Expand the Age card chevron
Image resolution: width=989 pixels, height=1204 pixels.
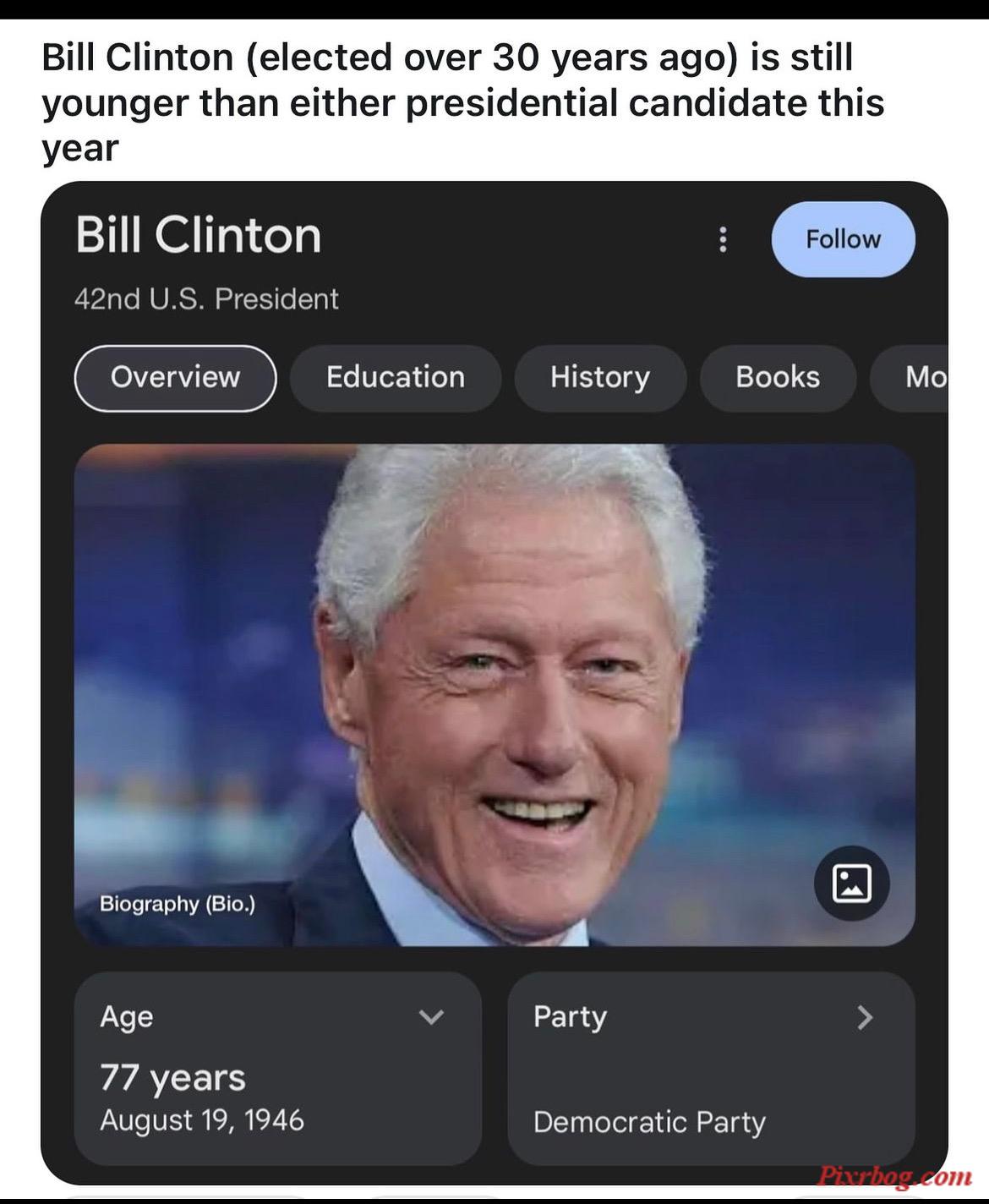point(431,1016)
